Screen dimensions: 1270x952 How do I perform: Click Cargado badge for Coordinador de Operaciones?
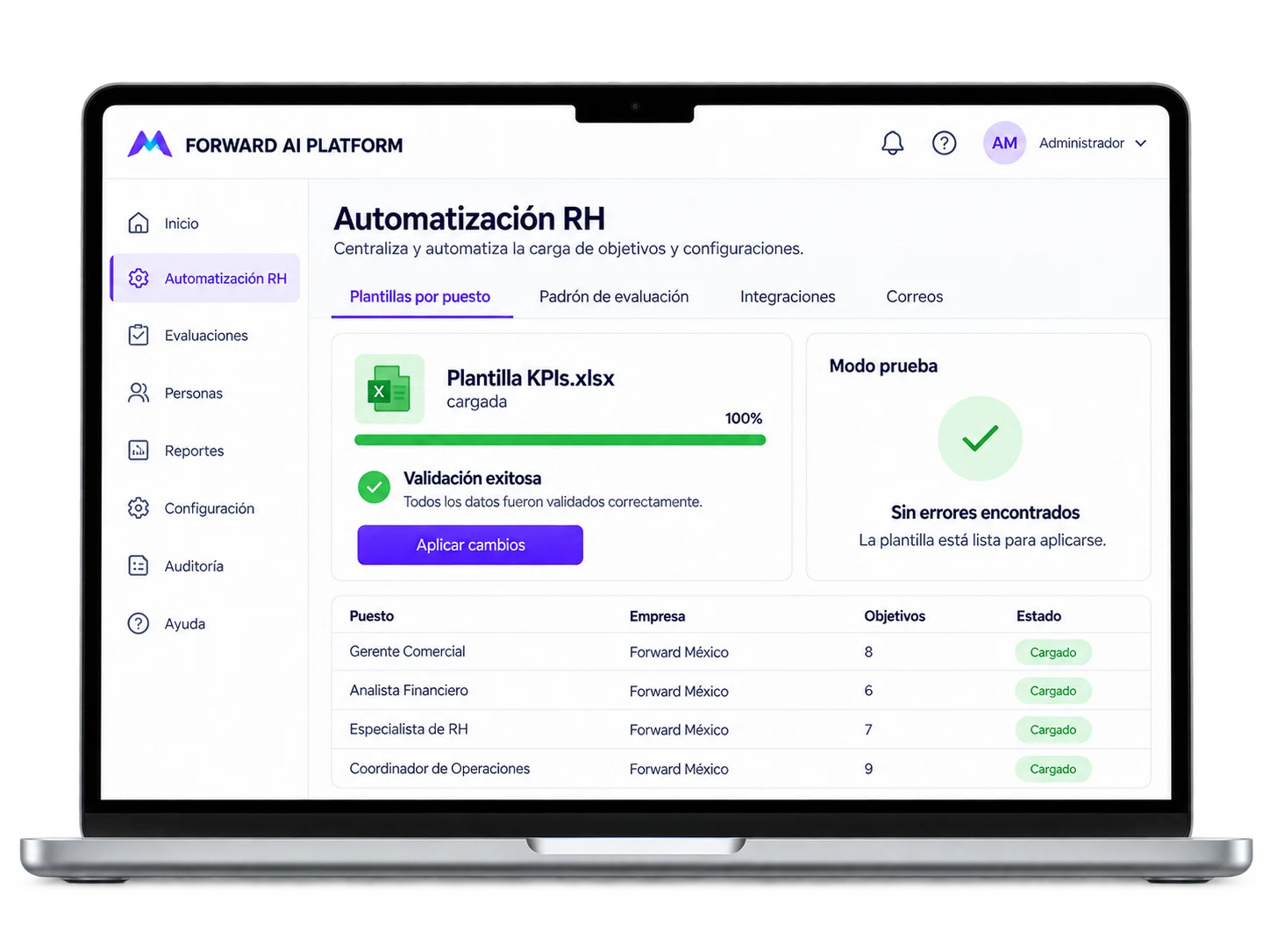click(x=1052, y=769)
